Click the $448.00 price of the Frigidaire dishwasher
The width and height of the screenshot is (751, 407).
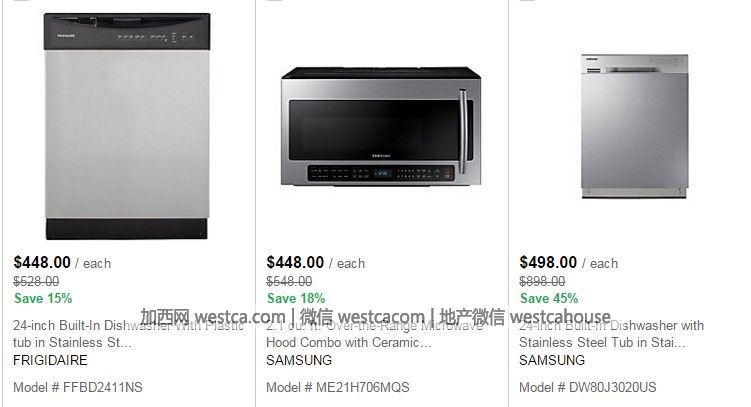tap(42, 262)
